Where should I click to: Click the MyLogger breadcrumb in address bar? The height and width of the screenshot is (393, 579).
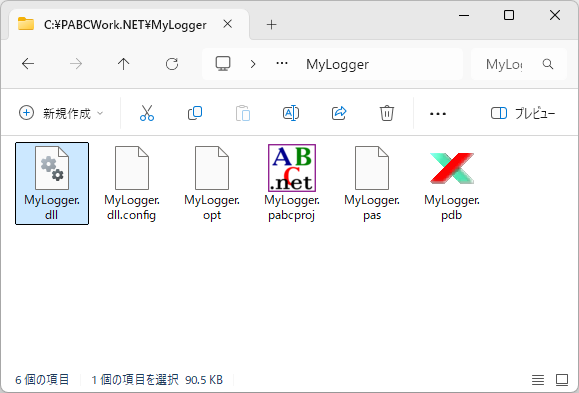[338, 64]
